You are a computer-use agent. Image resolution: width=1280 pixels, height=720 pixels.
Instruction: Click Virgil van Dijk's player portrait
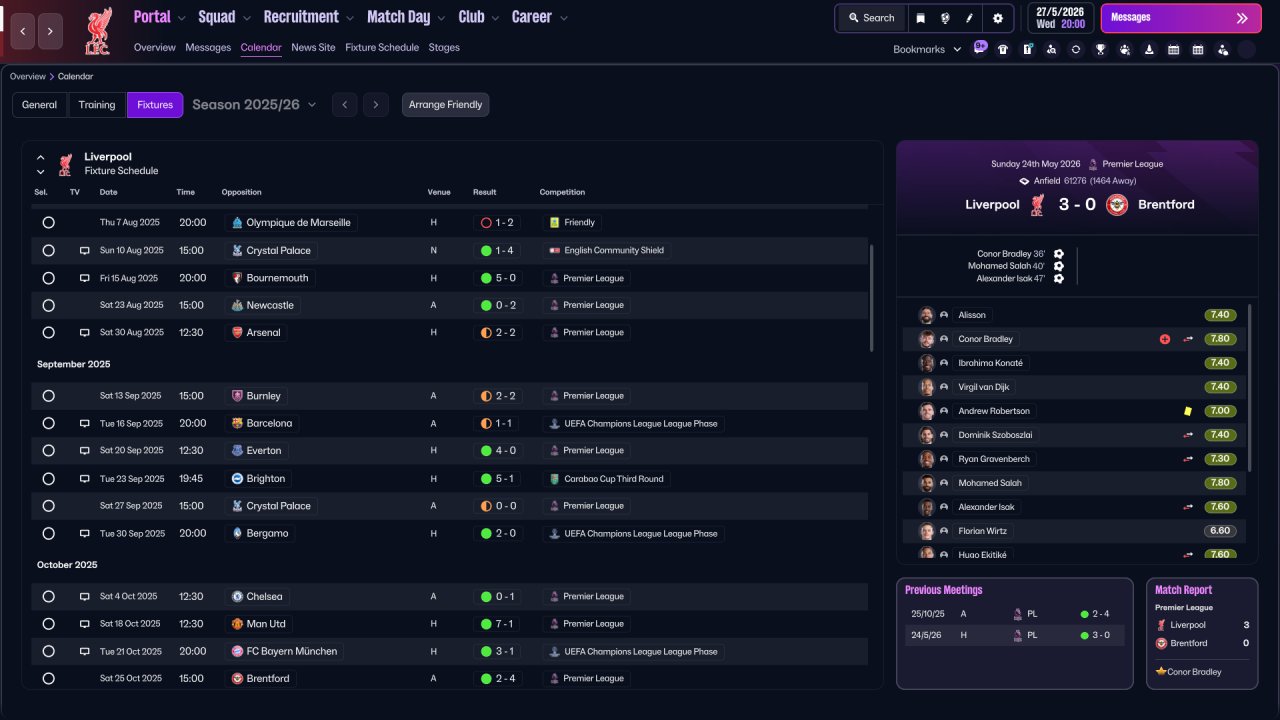pos(927,387)
